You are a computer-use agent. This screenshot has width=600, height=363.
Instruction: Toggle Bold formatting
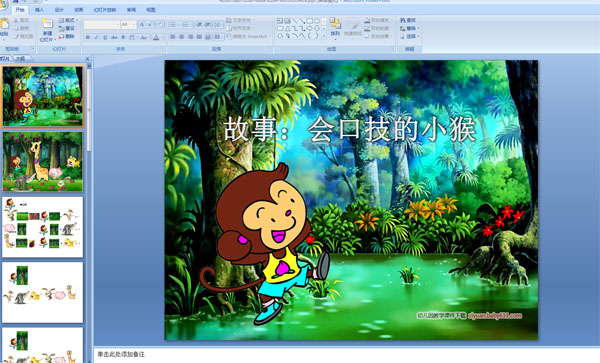click(88, 37)
